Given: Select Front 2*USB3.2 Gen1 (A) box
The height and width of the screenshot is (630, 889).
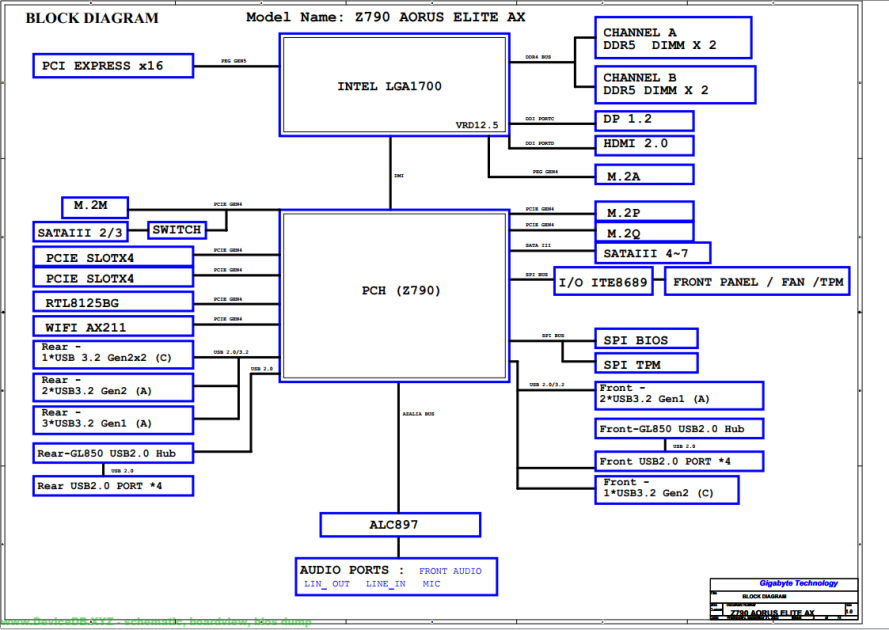Looking at the screenshot, I should [679, 396].
